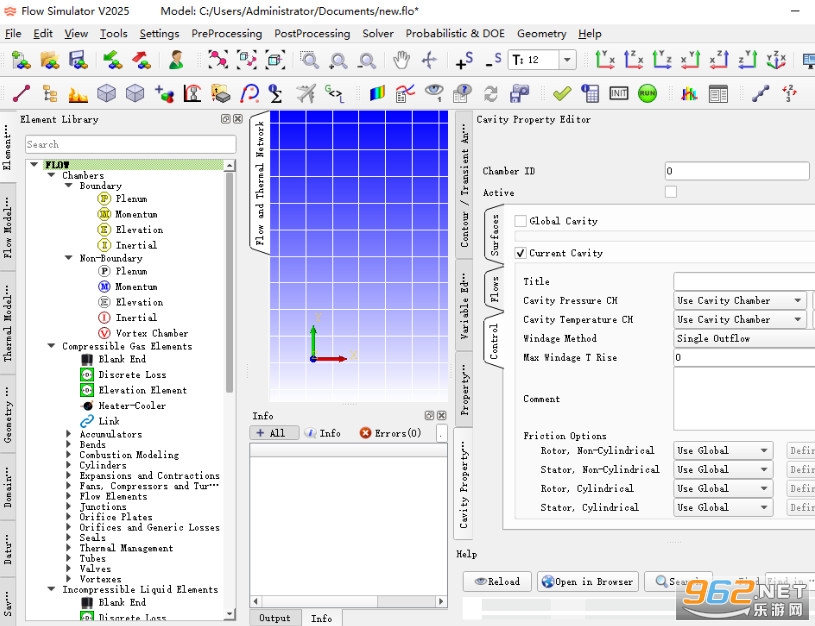815x626 pixels.
Task: Open a model with the folder icon
Action: coord(50,60)
